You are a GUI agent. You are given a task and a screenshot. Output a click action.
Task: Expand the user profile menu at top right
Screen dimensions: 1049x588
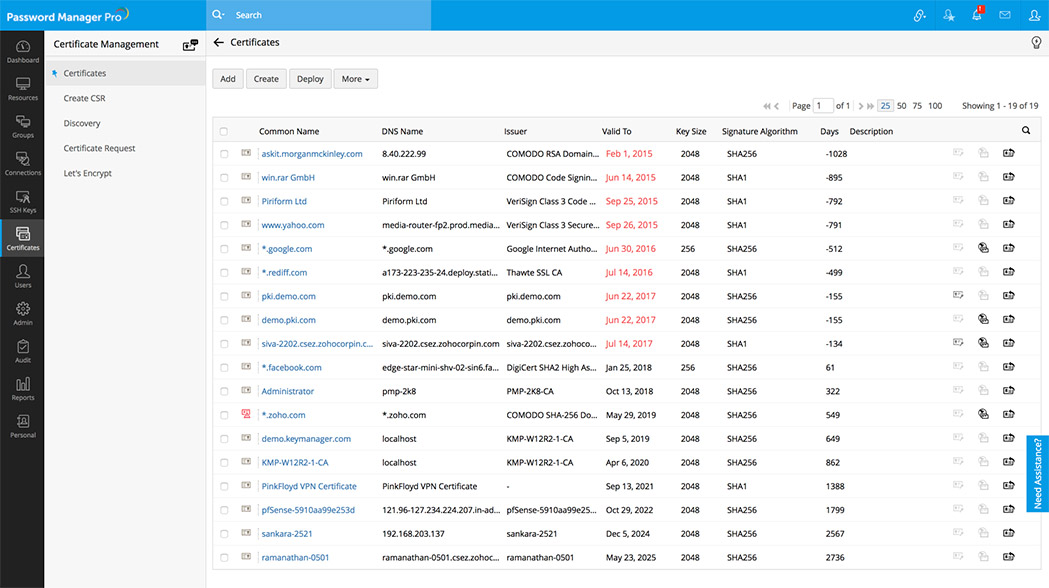[1033, 15]
